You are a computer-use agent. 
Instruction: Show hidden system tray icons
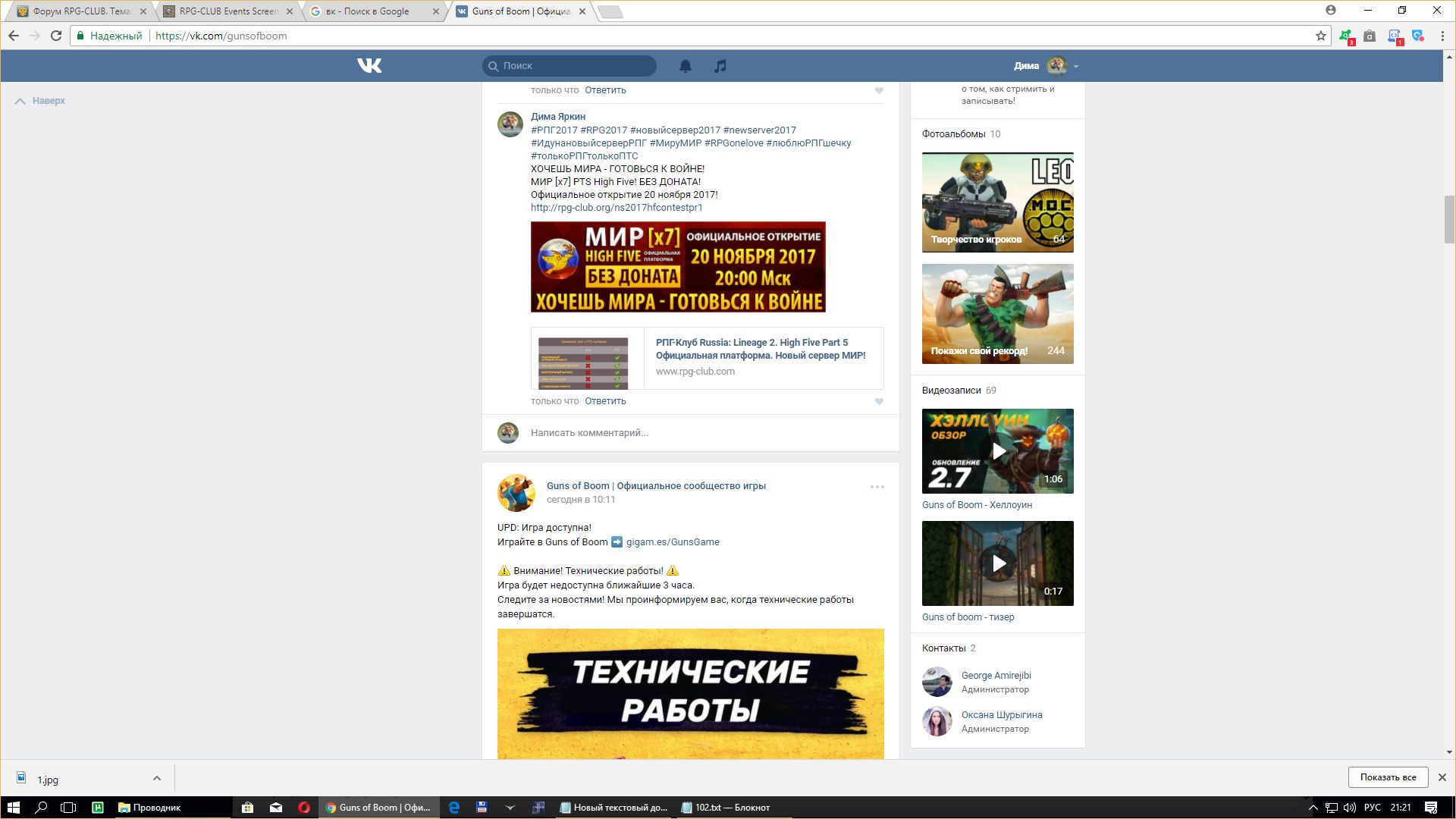[1313, 808]
